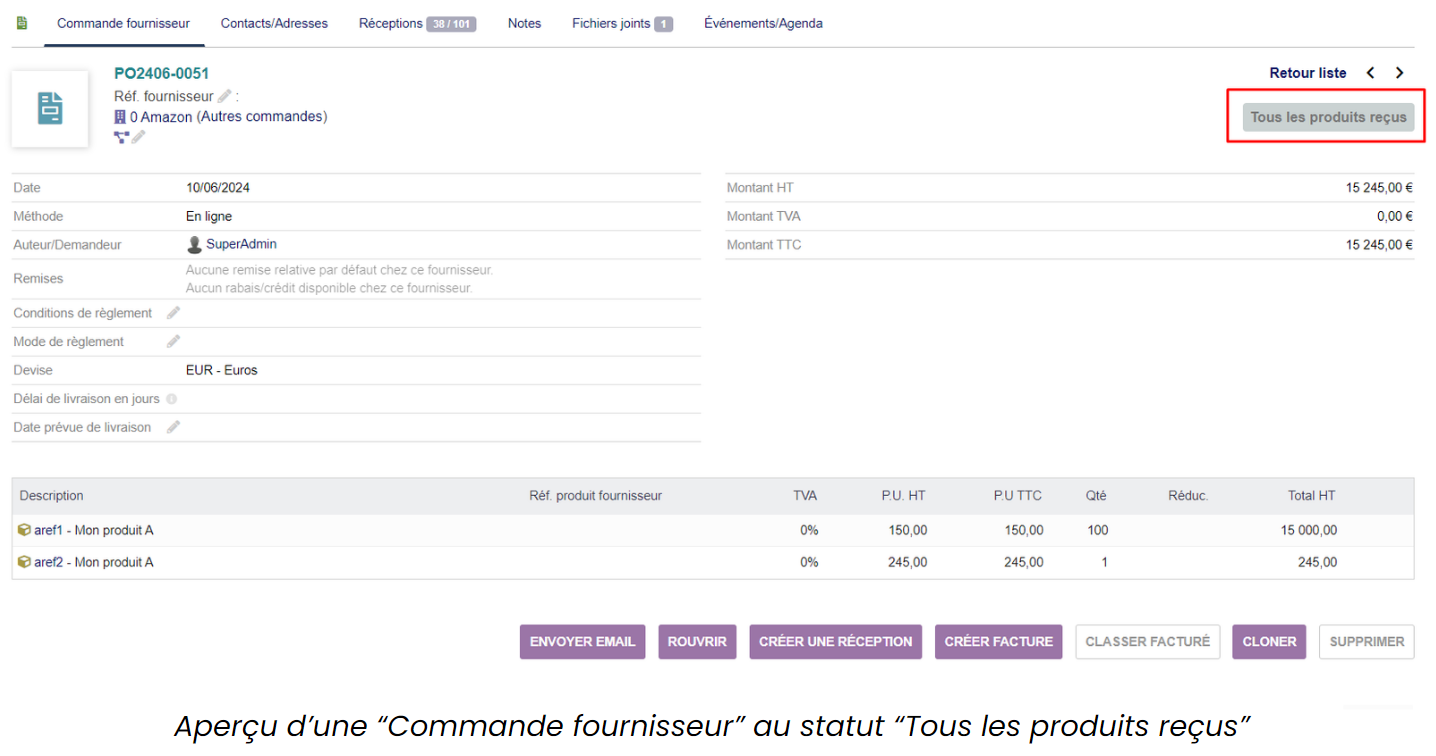Open the SuperAdmin user link

pos(241,244)
